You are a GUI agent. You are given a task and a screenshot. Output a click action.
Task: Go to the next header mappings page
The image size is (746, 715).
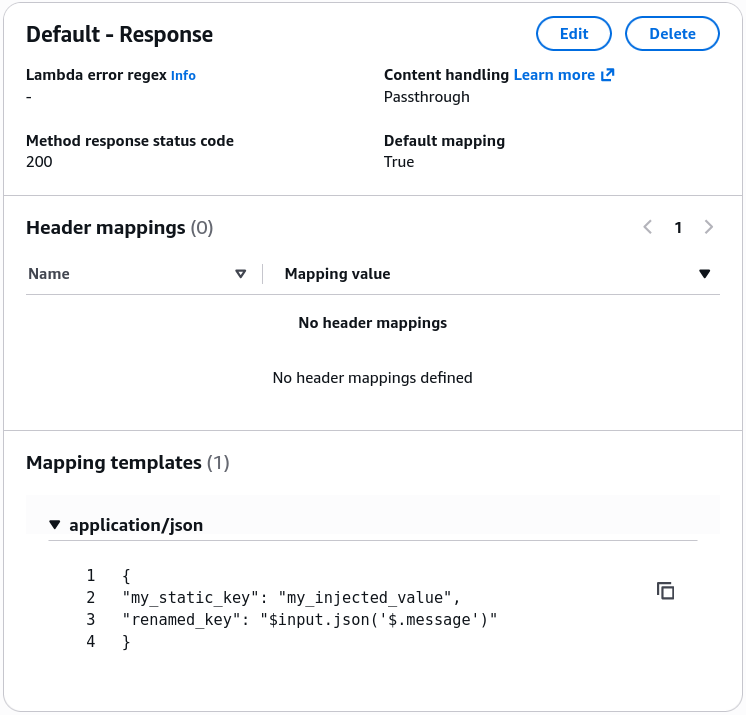pos(708,227)
